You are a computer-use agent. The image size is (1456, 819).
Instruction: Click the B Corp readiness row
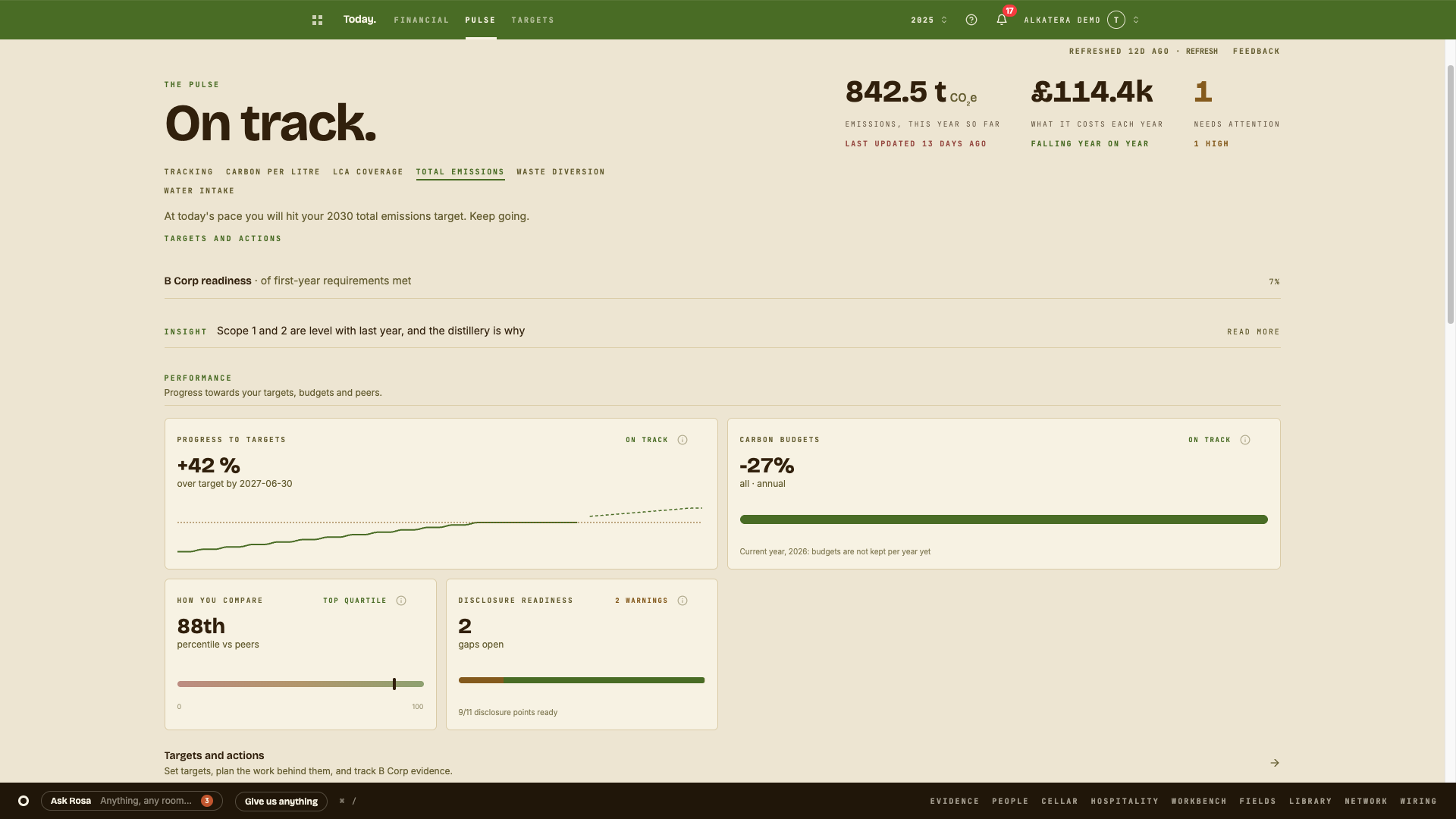click(x=722, y=281)
